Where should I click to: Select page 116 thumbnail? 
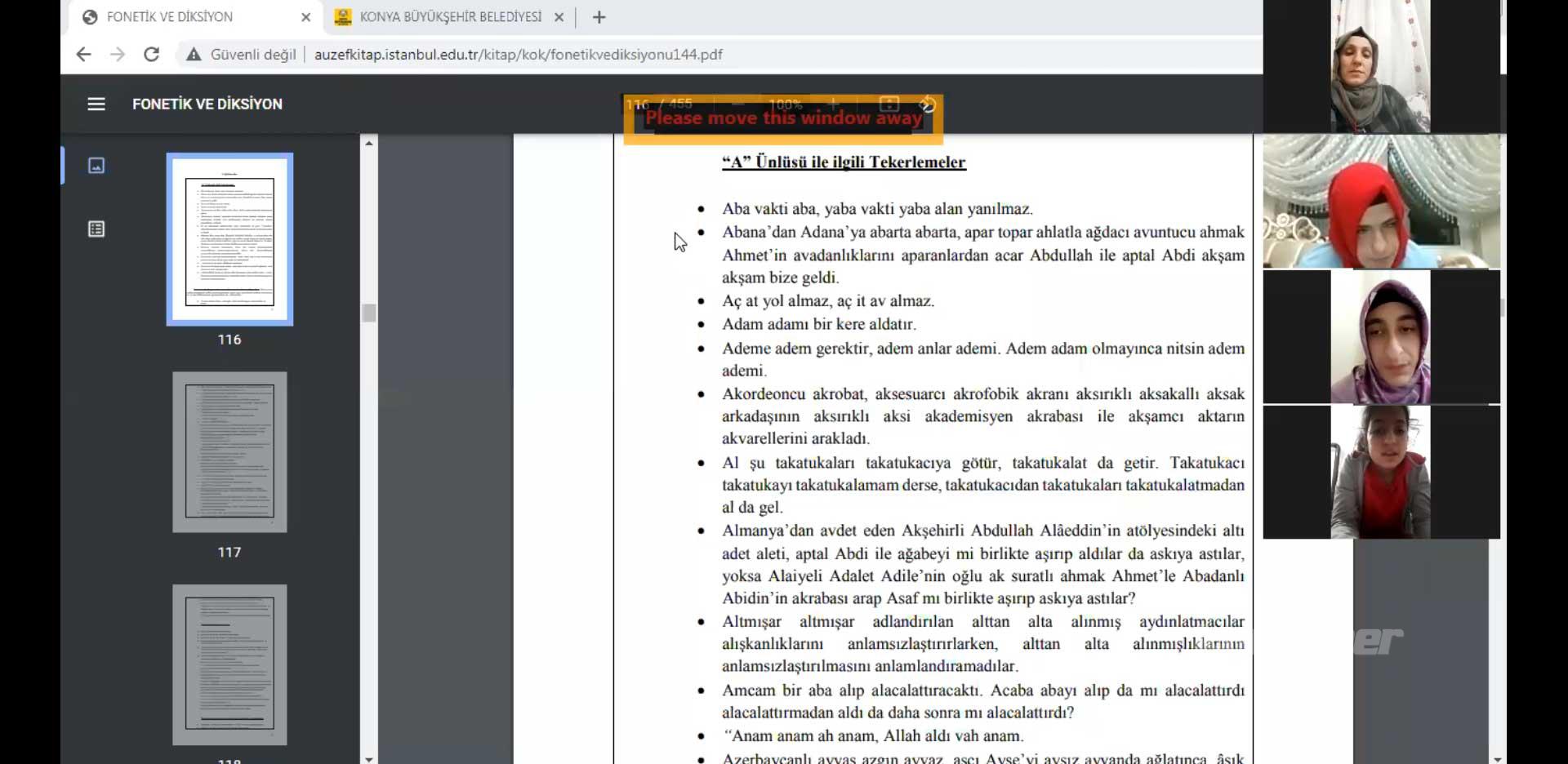[229, 239]
